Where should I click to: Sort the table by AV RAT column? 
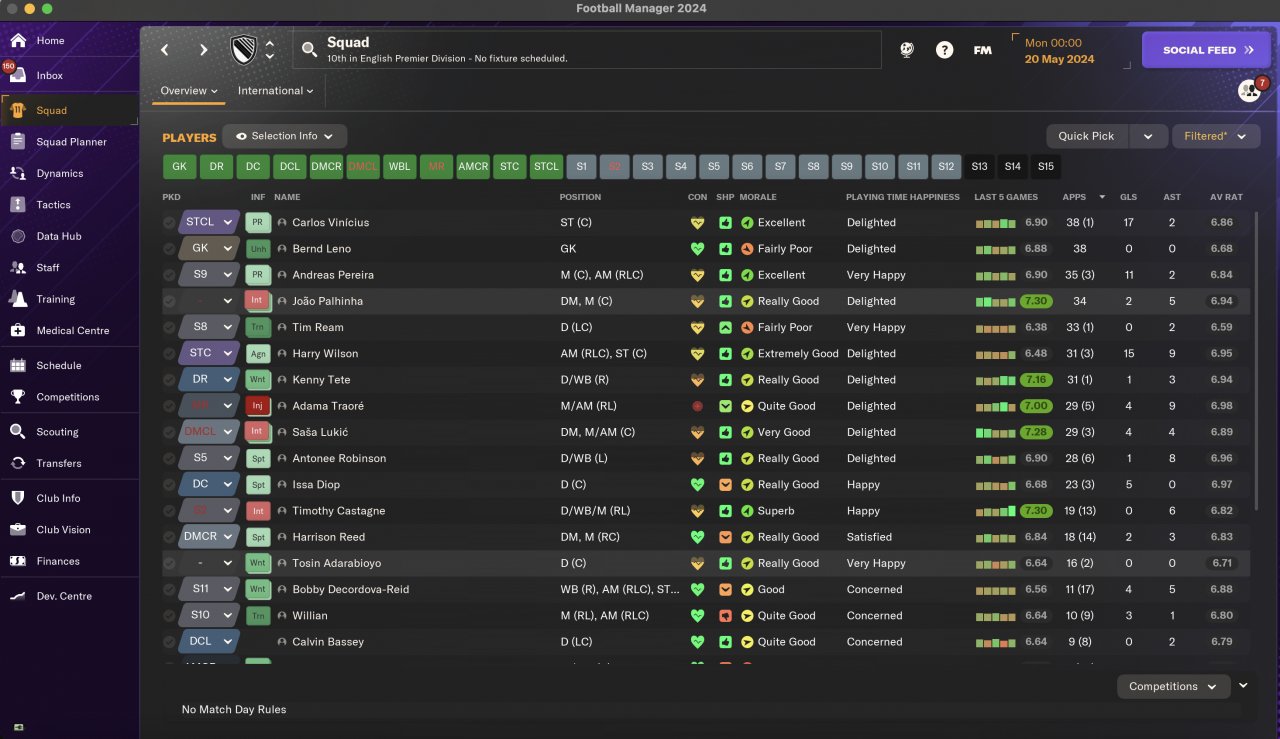(x=1224, y=197)
